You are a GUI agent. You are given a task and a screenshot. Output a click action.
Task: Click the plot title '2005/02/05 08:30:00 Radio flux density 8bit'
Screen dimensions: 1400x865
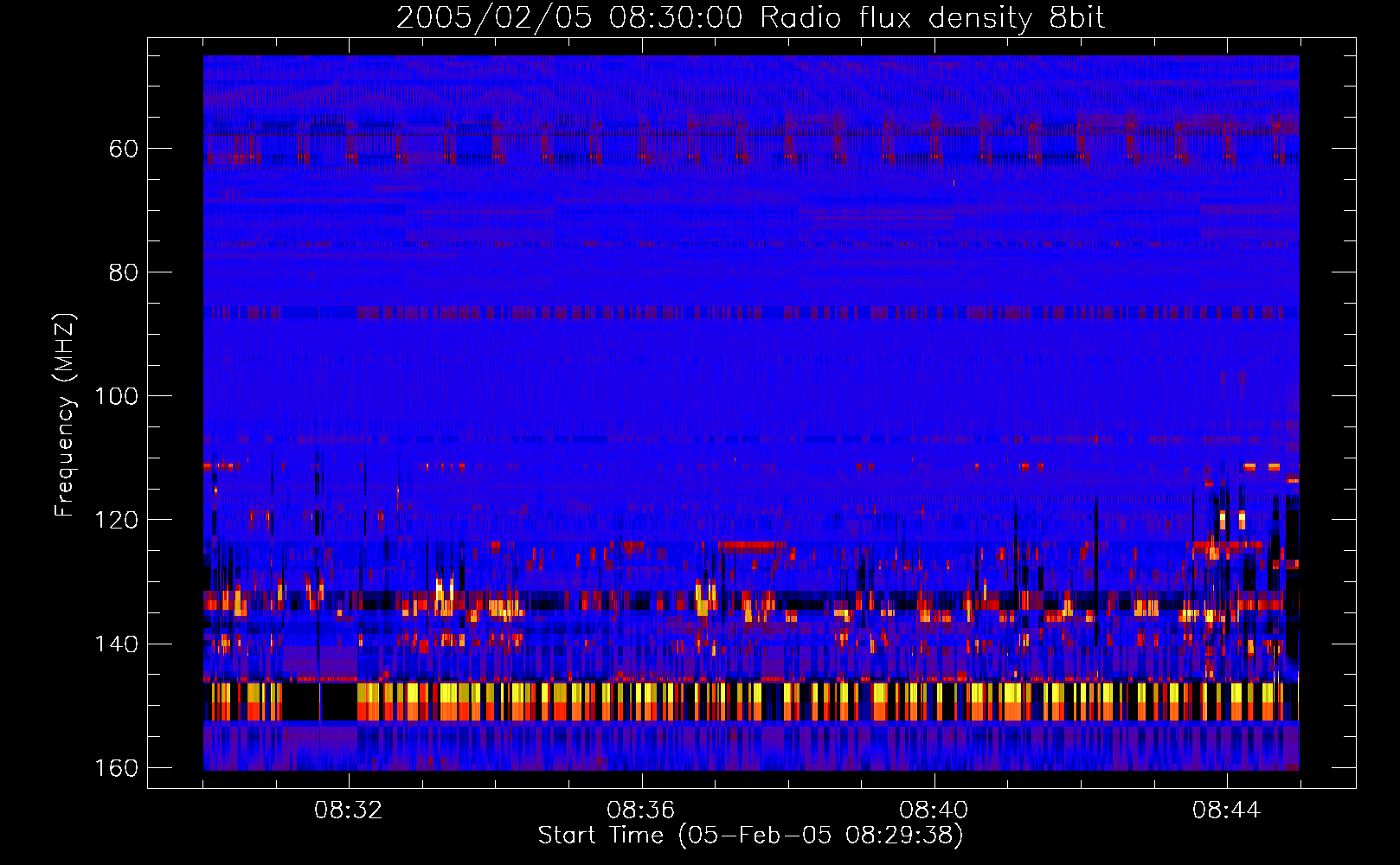(750, 18)
